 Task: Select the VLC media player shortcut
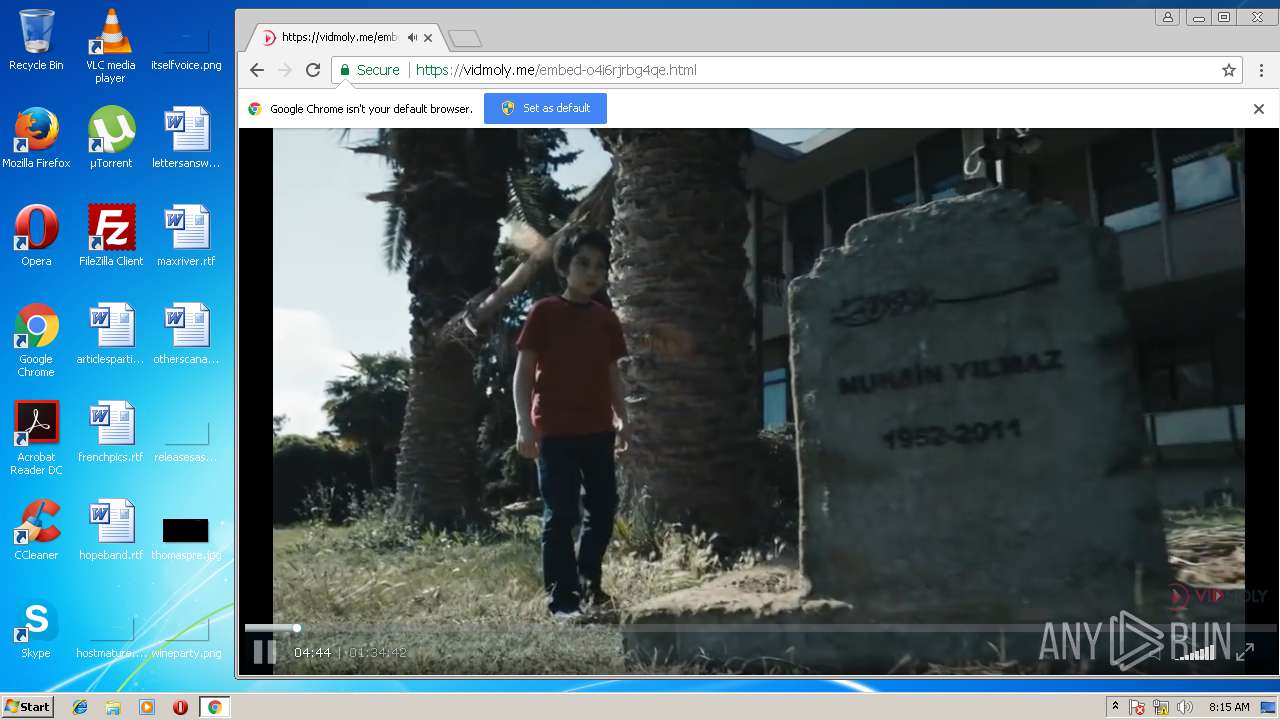[110, 46]
